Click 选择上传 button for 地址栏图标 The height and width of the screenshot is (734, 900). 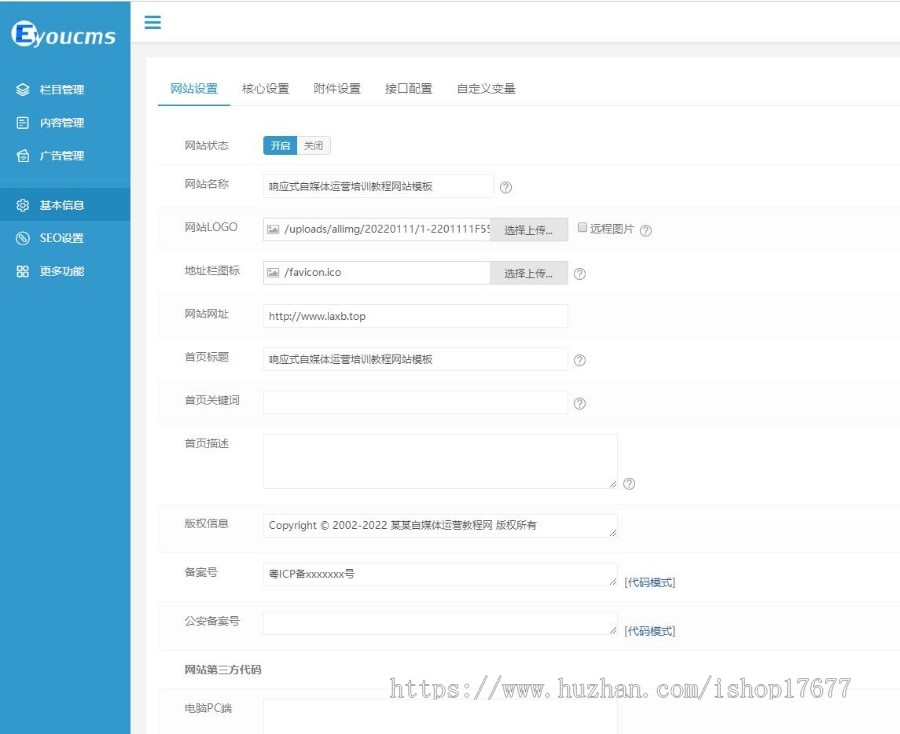click(529, 273)
